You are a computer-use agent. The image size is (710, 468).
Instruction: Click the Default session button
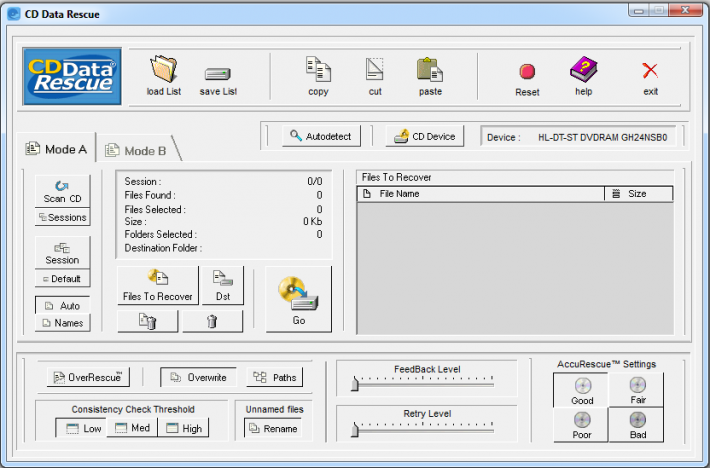click(62, 278)
